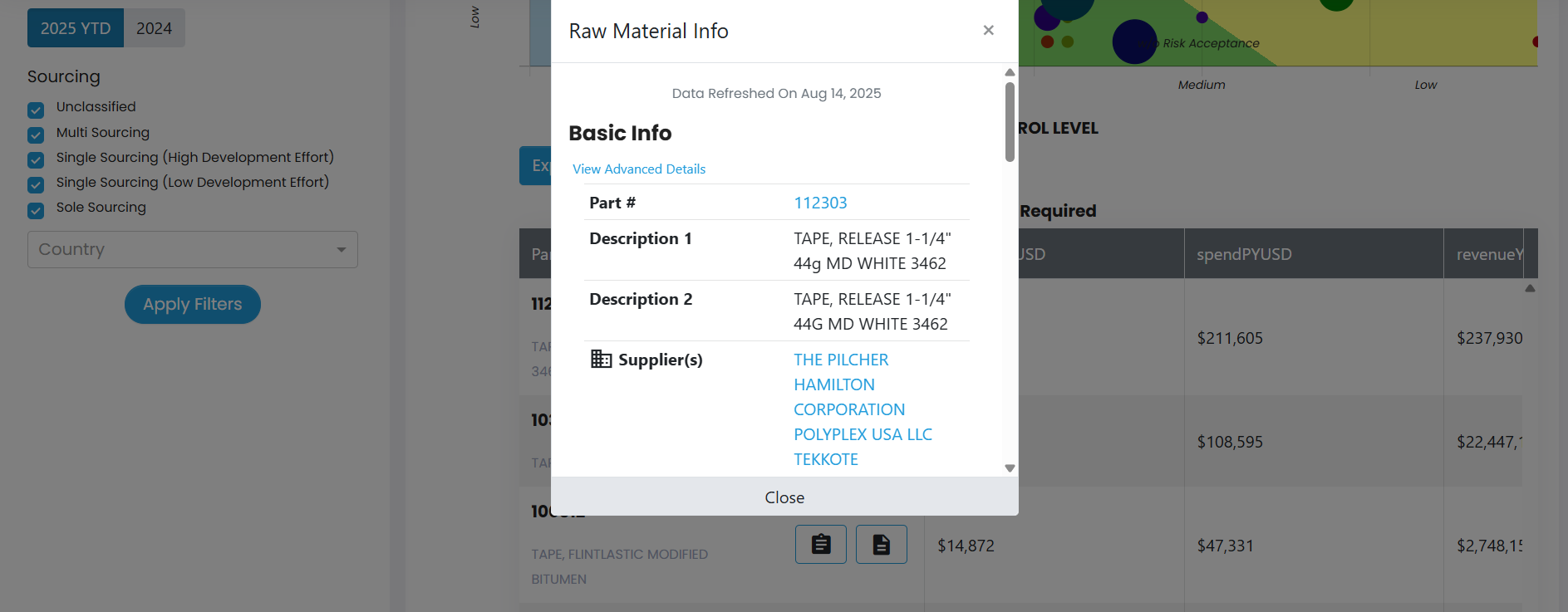Click the dialog scrollbar thumb
Image resolution: width=1568 pixels, height=612 pixels.
coord(1010,122)
